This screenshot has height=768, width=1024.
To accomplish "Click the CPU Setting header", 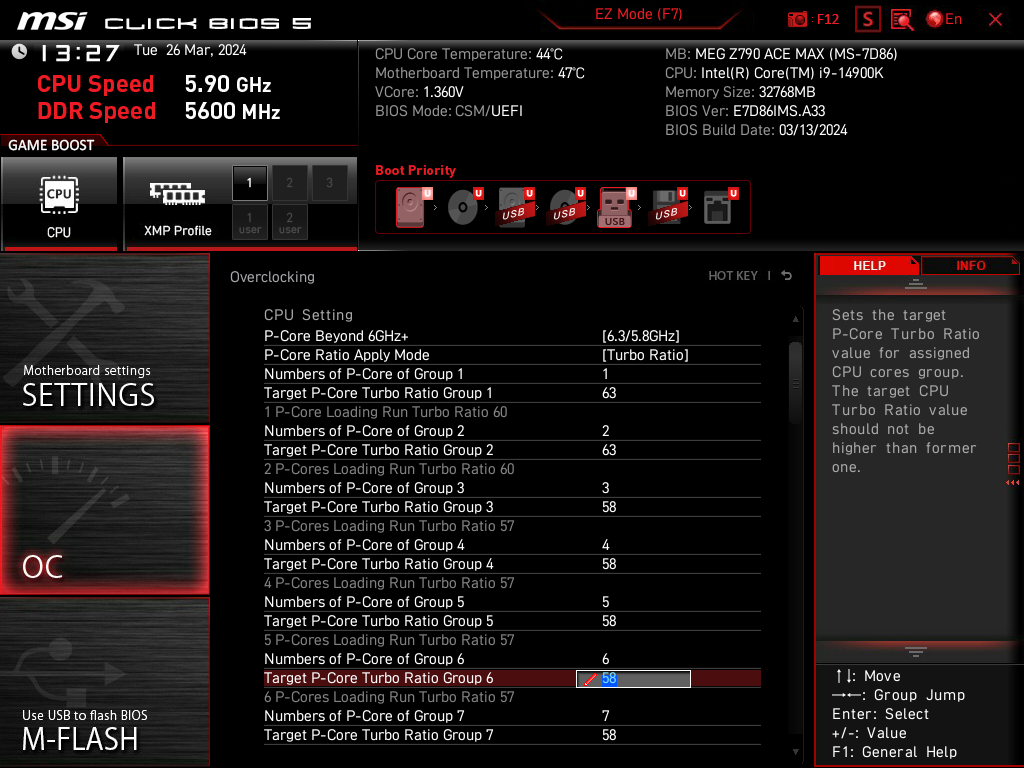I will click(308, 315).
